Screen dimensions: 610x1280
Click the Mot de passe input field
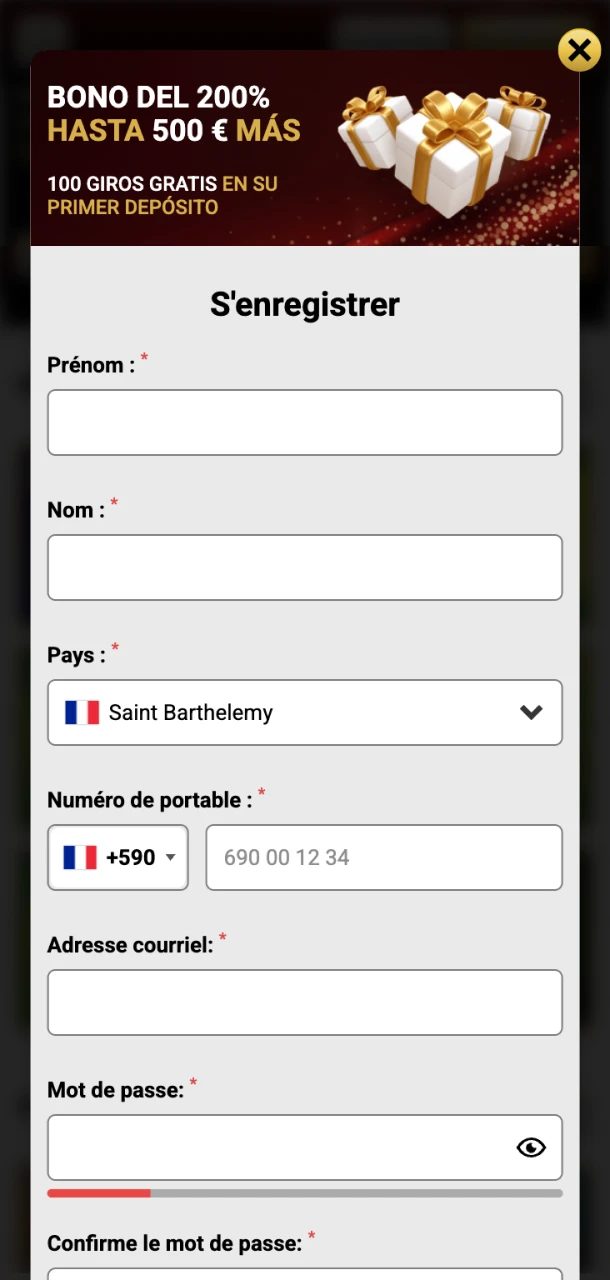click(280, 1147)
